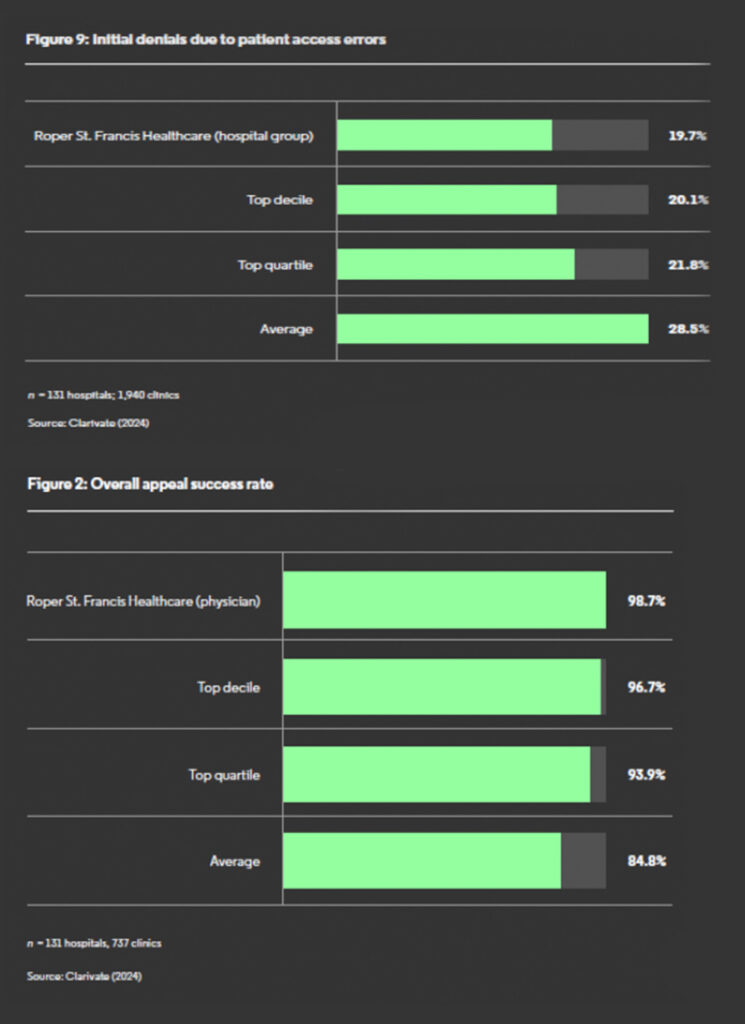This screenshot has height=1024, width=745.
Task: Click the 21.8% value label
Action: pyautogui.click(x=688, y=264)
